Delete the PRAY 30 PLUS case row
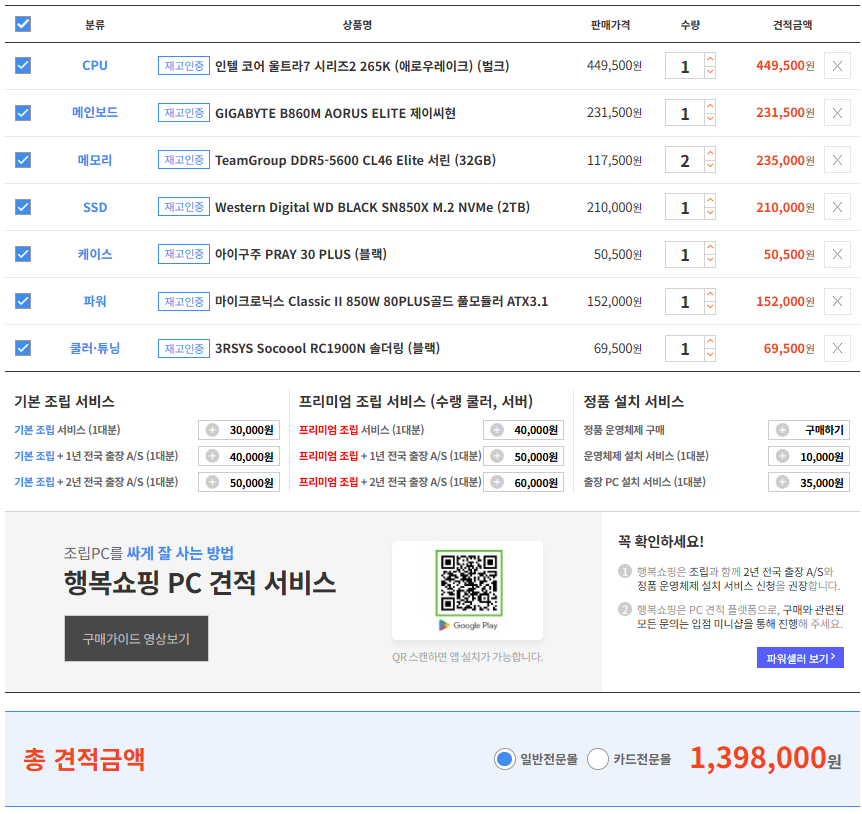The width and height of the screenshot is (862, 814). point(837,254)
